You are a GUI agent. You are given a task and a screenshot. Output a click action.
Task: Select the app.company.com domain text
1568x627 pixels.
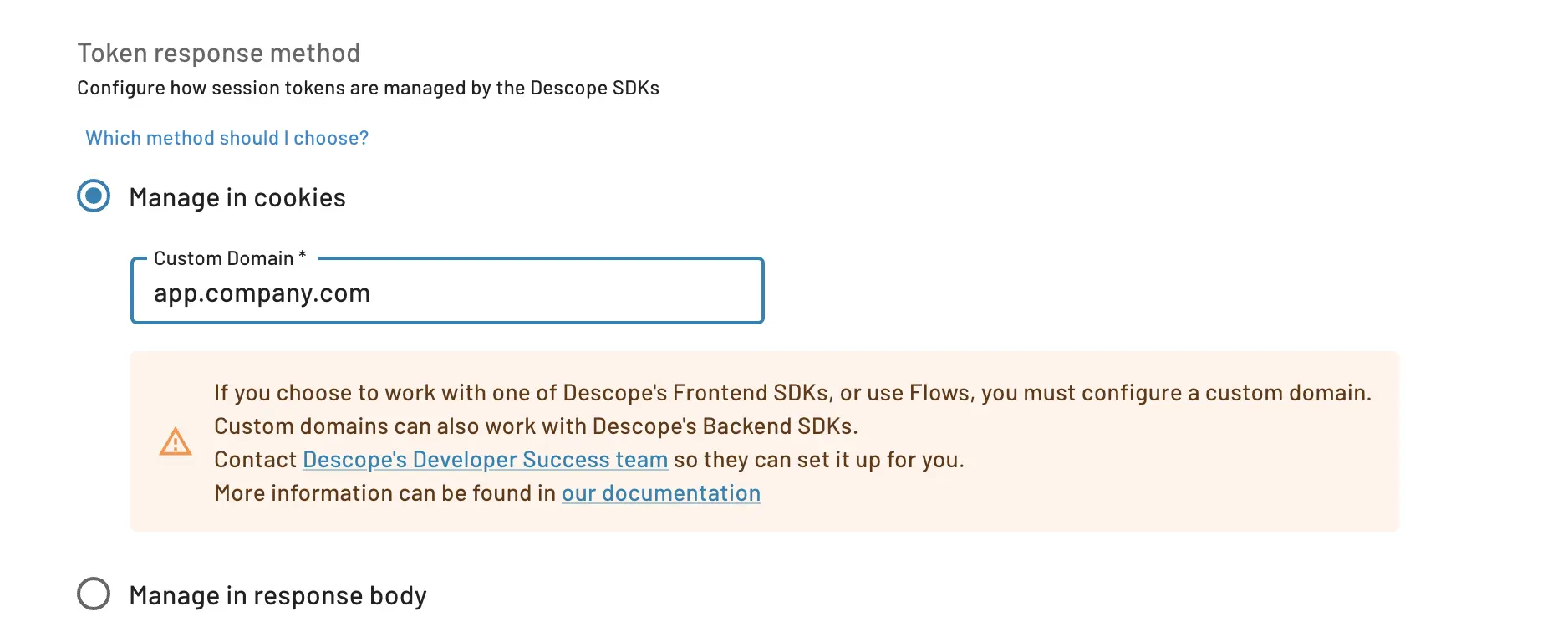[x=262, y=293]
